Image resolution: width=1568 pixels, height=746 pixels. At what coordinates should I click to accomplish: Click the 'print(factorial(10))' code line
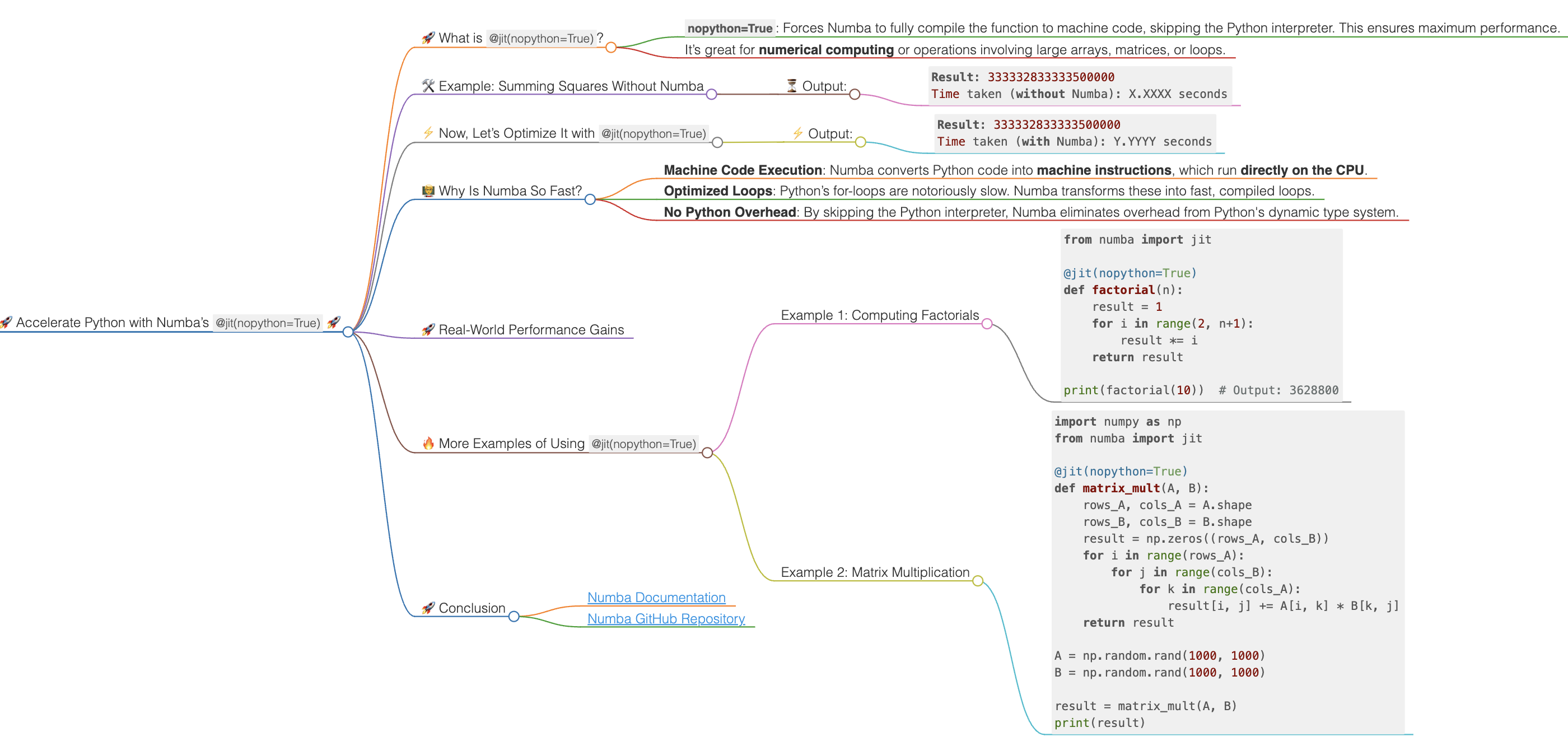coord(1200,390)
